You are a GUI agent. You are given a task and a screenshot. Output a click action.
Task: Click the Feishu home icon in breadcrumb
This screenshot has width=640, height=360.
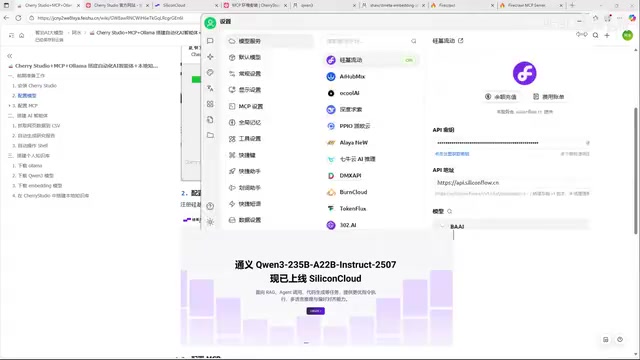[x=22, y=36]
